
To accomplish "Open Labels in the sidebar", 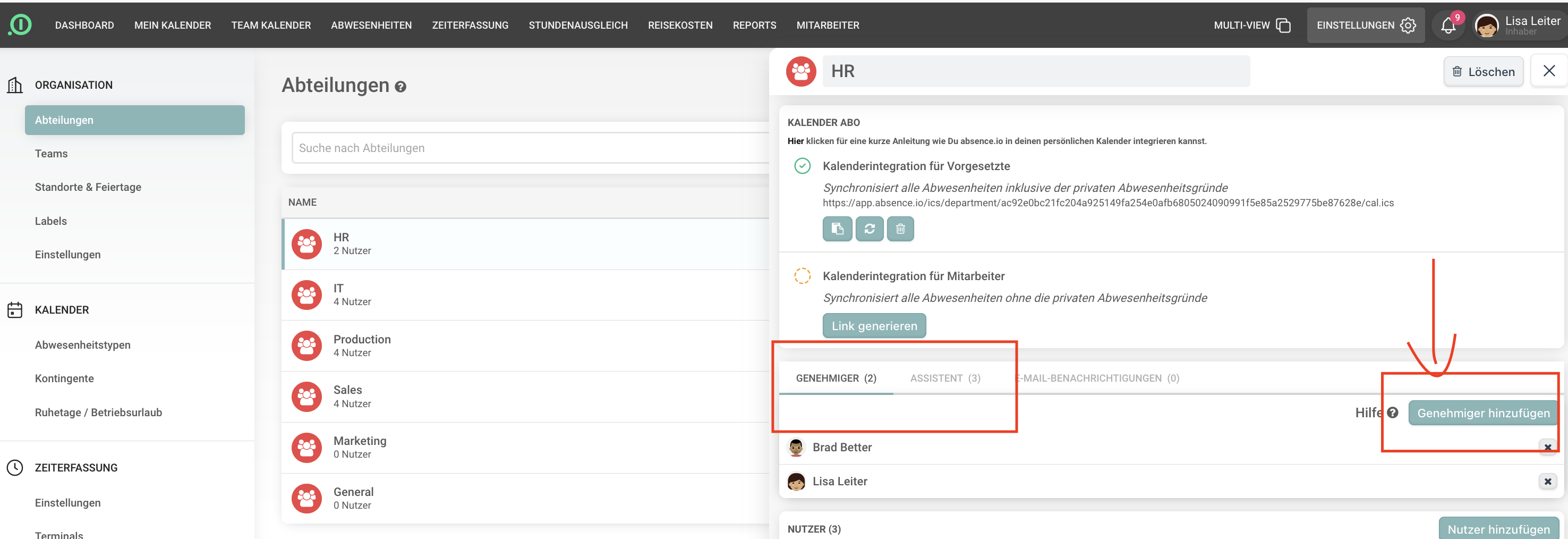I will [x=50, y=221].
